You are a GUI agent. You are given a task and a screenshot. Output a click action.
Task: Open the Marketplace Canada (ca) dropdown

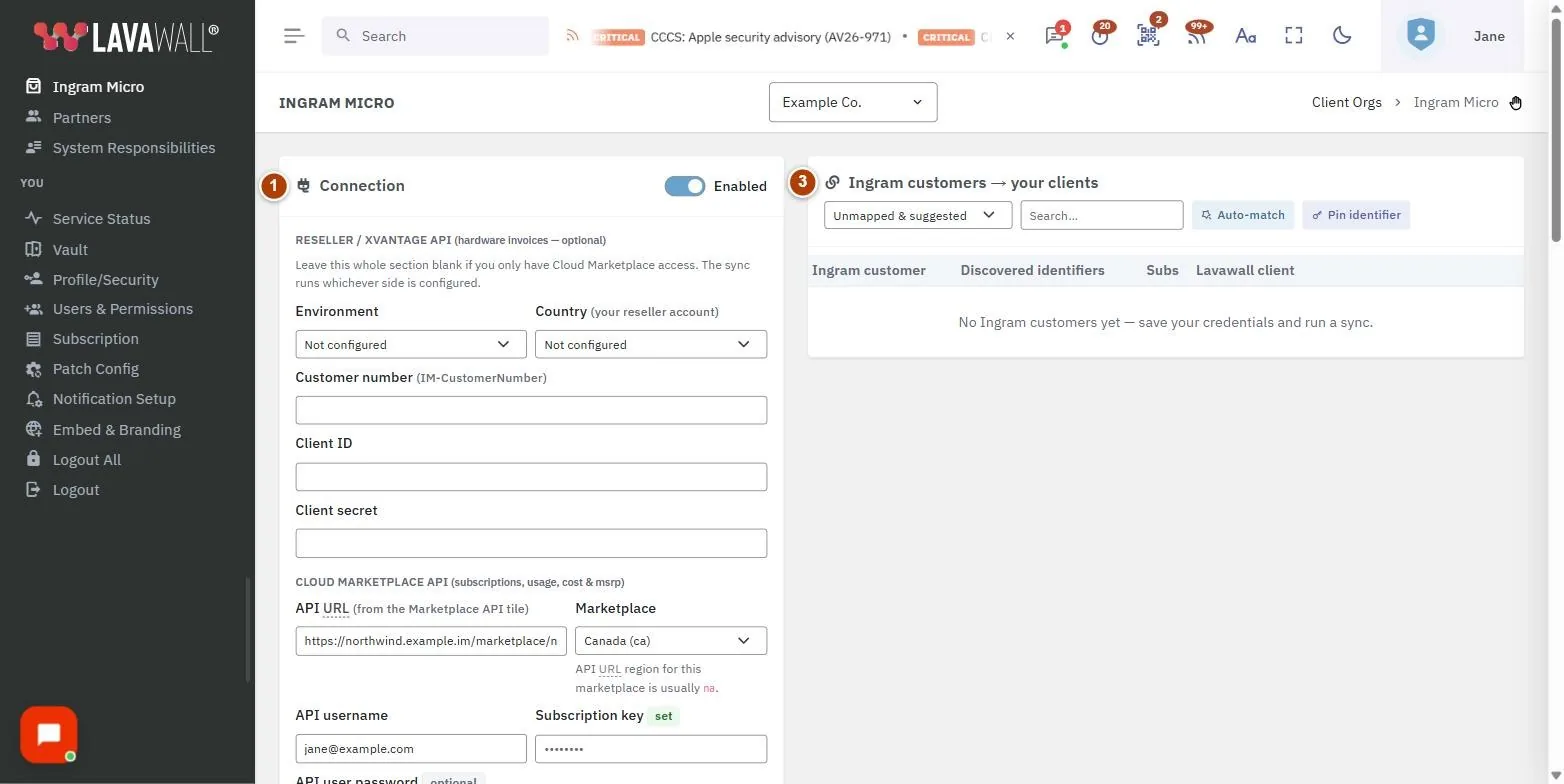click(671, 640)
